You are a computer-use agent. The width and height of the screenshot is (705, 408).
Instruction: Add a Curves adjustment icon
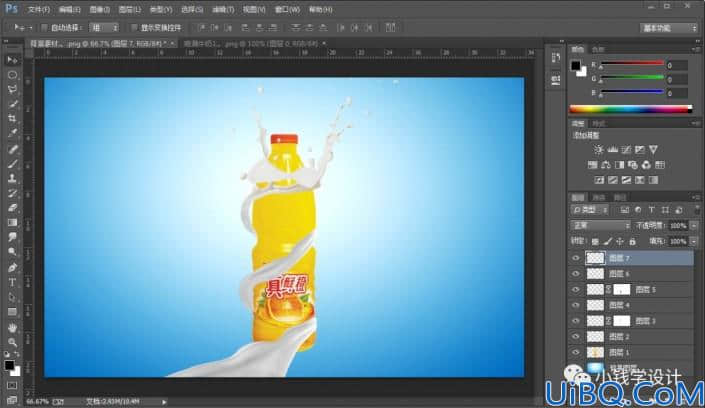click(x=626, y=149)
